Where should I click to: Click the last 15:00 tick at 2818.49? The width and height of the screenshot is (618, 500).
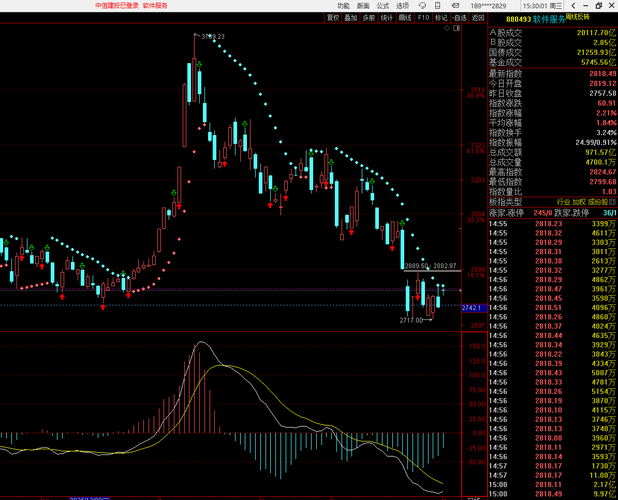coord(552,494)
